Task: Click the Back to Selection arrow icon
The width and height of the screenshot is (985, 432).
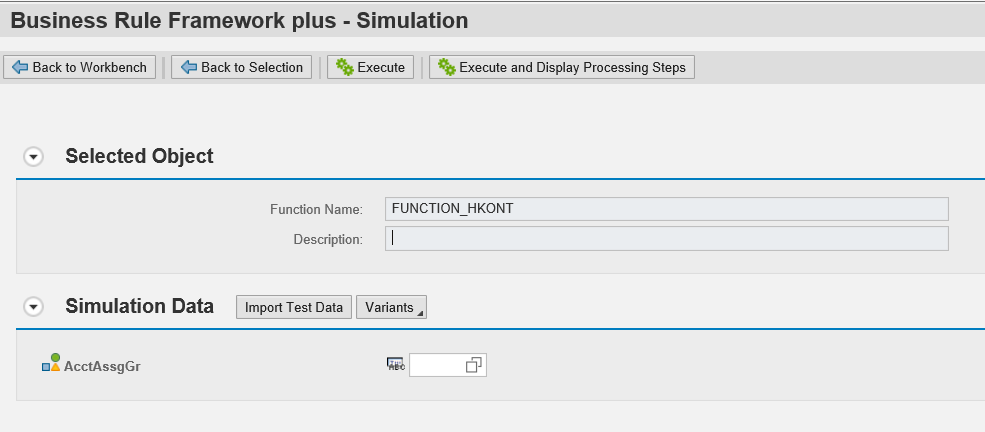Action: (x=187, y=67)
